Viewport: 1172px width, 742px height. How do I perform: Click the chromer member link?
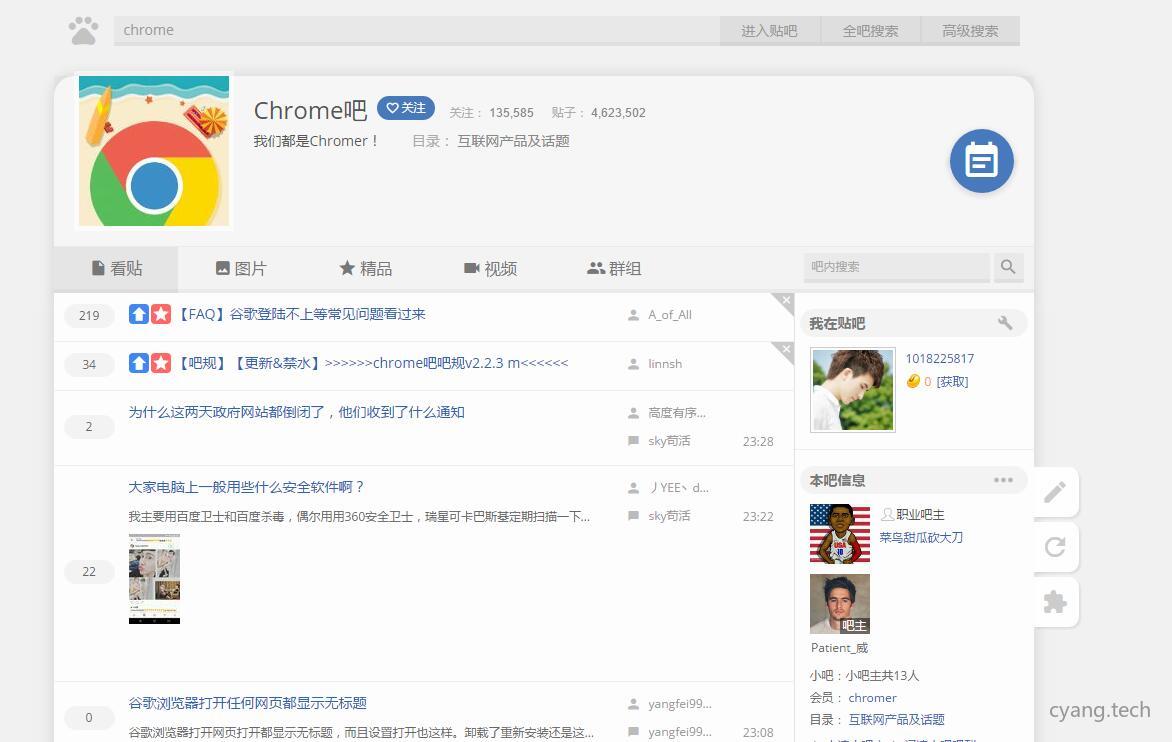(x=872, y=697)
